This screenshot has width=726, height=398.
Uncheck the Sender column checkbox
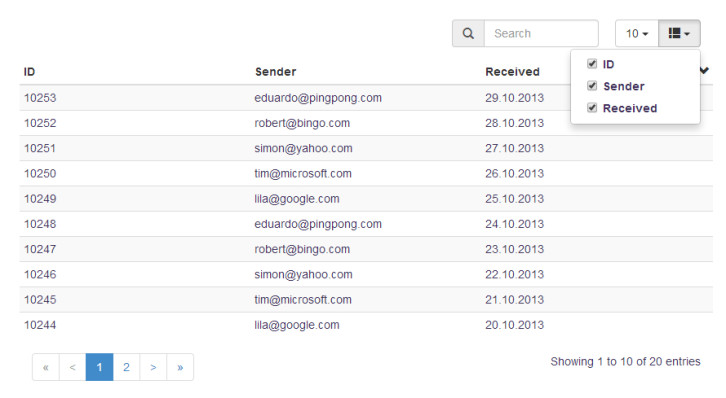(x=592, y=86)
